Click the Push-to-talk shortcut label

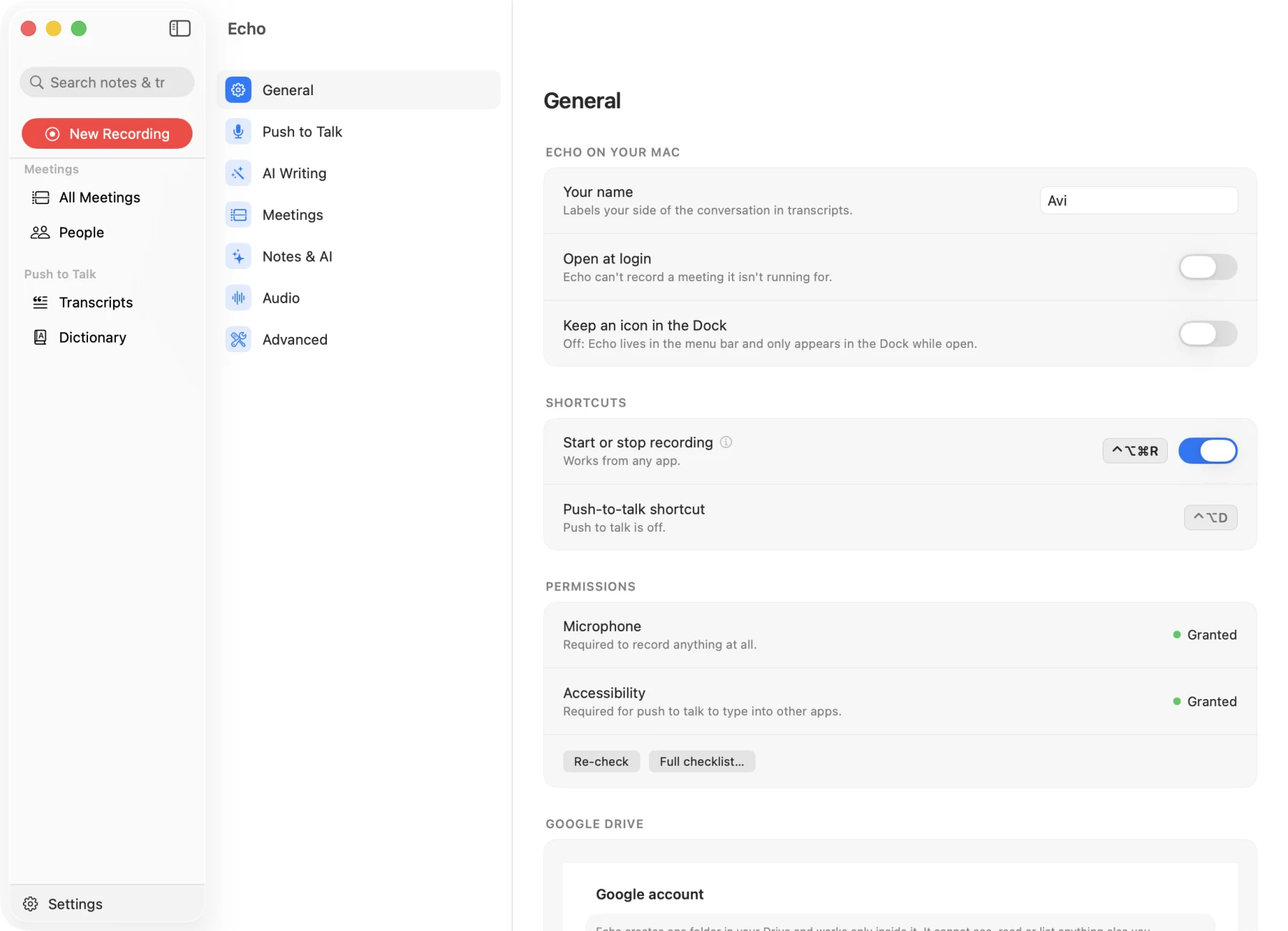634,509
